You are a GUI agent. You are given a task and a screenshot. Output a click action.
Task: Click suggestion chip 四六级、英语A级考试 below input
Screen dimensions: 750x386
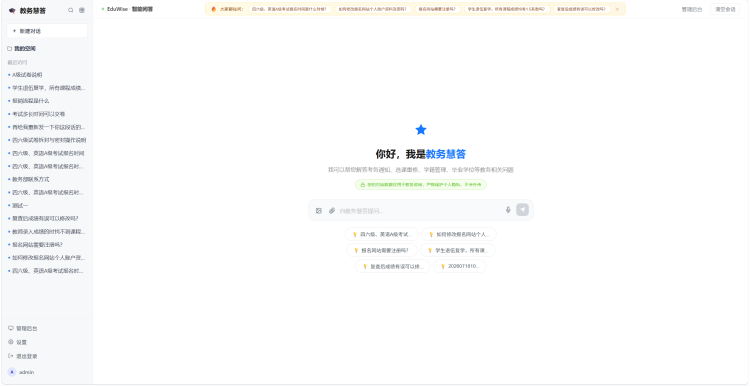(x=382, y=234)
